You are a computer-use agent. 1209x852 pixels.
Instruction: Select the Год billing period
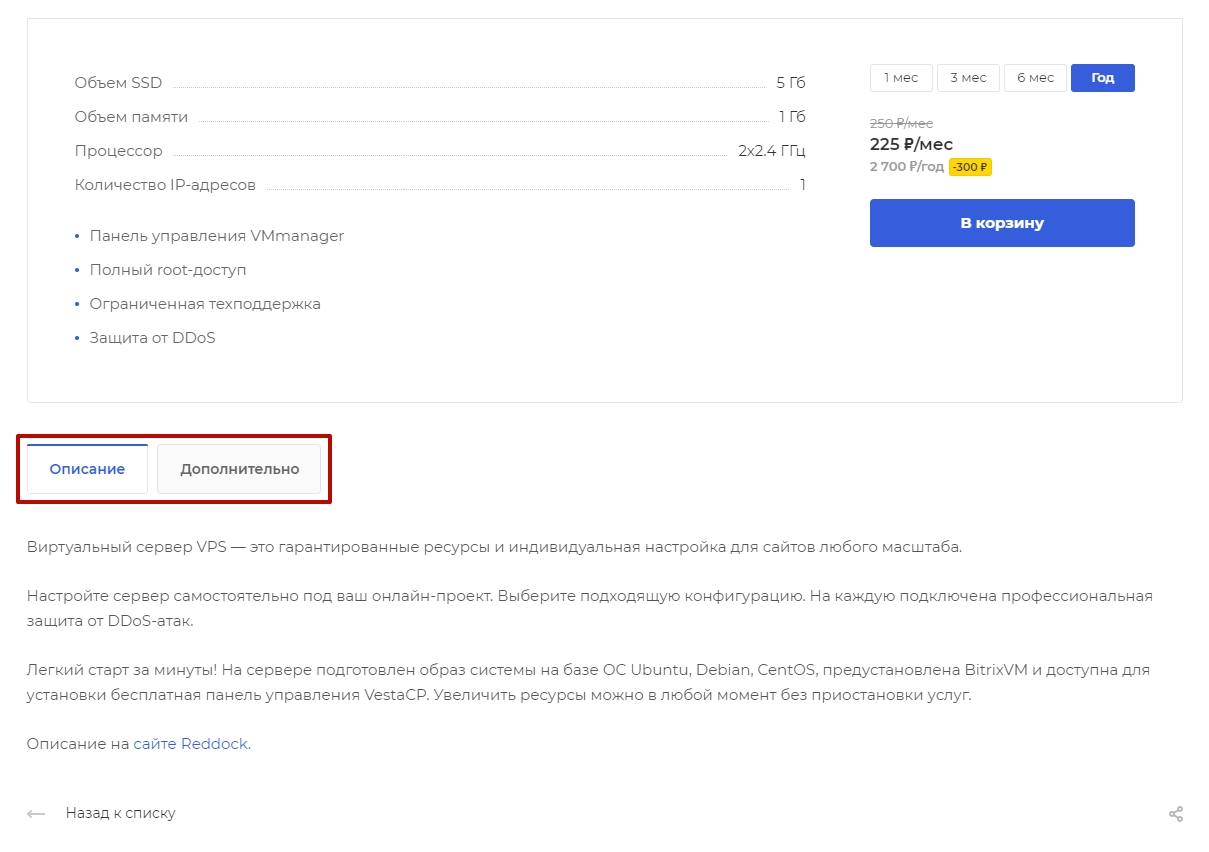pyautogui.click(x=1102, y=78)
